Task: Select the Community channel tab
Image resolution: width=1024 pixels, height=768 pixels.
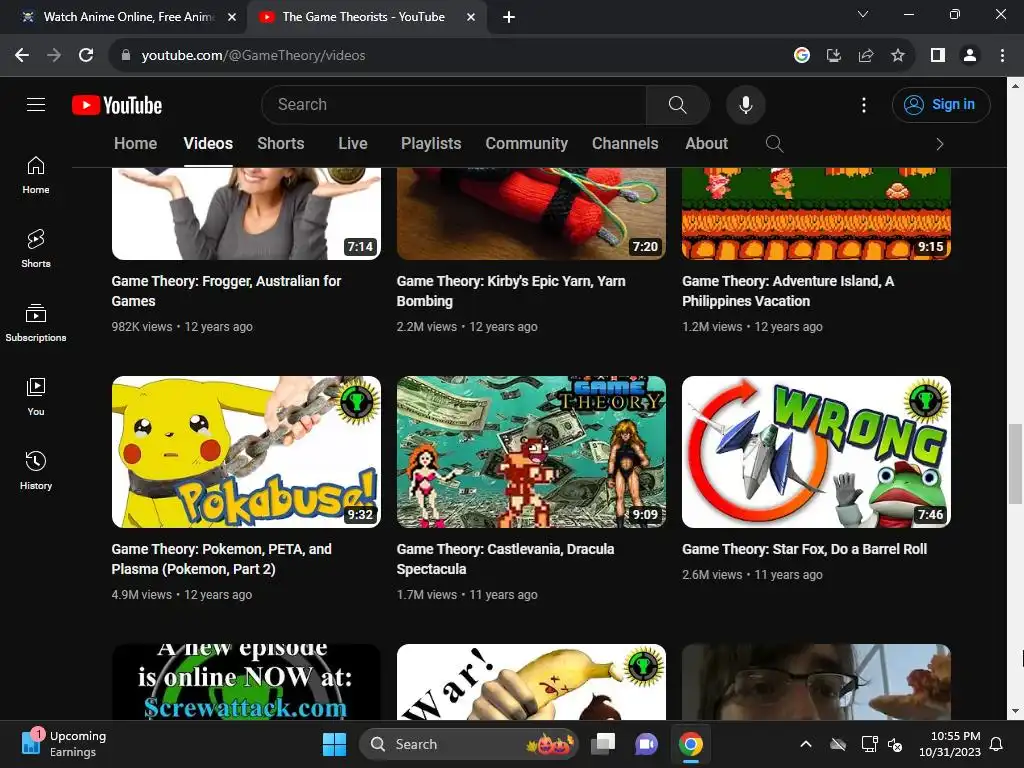Action: 526,144
